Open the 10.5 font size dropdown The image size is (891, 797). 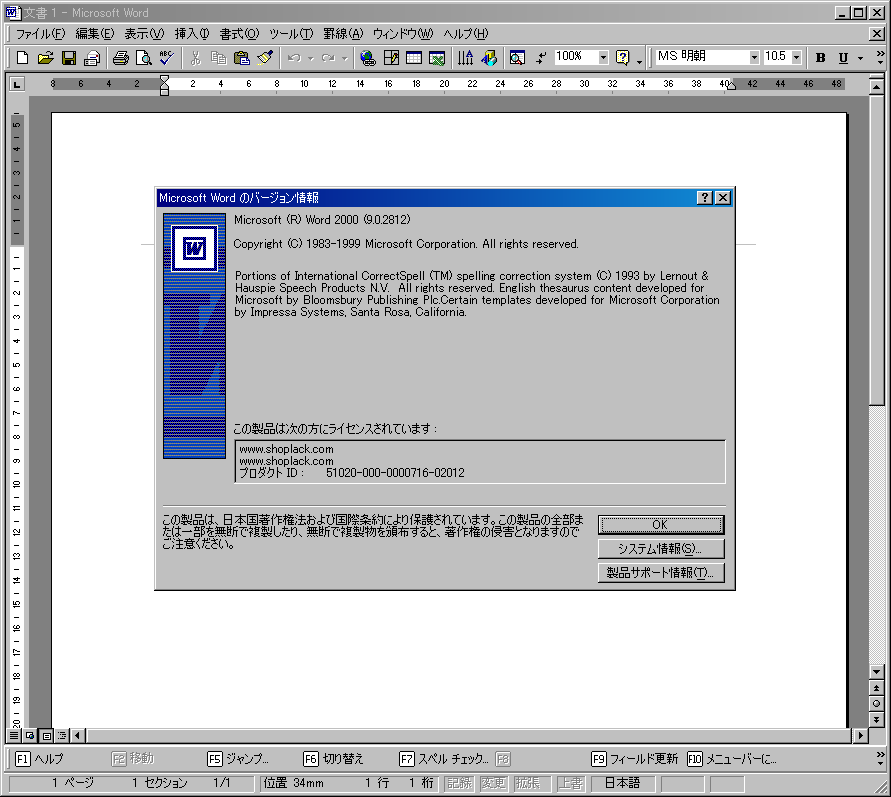(x=796, y=58)
